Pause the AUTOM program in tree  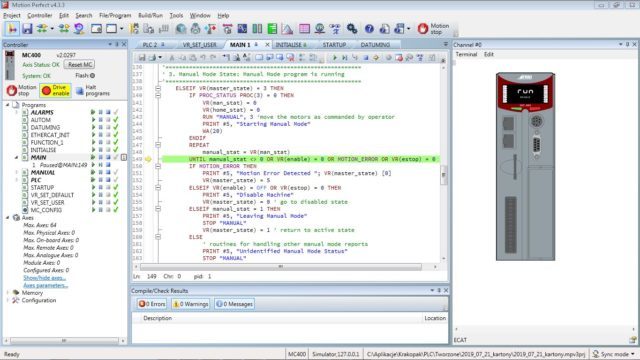pos(100,120)
